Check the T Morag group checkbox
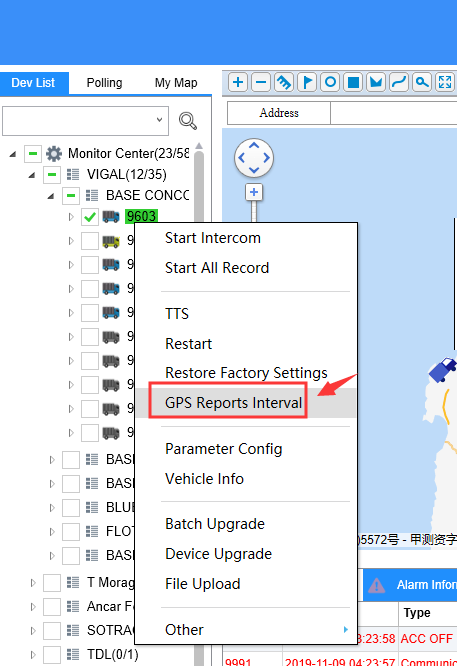Screen dimensions: 457x666 [x=52, y=583]
